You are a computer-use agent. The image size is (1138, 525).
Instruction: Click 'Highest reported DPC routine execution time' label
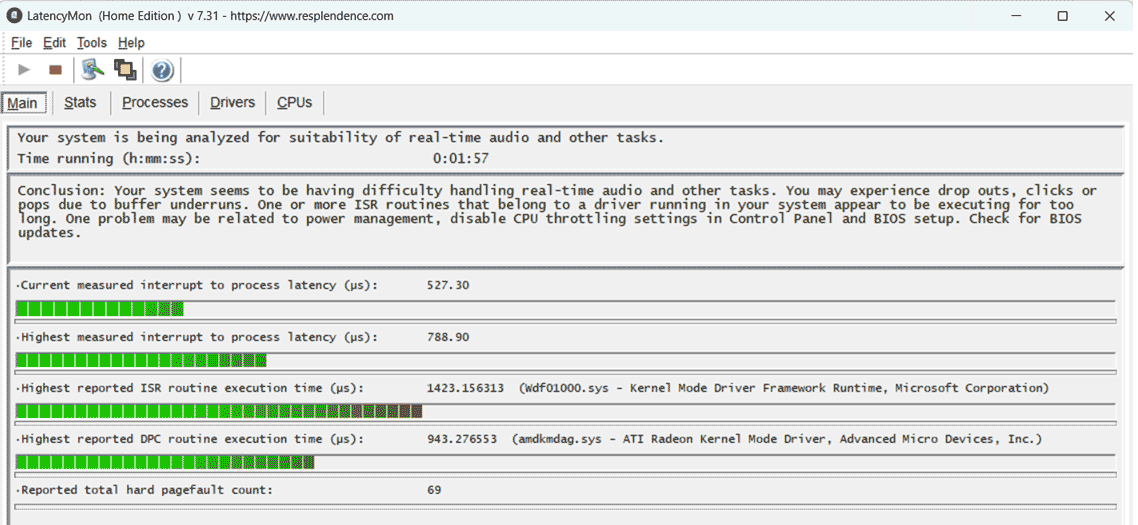[190, 439]
